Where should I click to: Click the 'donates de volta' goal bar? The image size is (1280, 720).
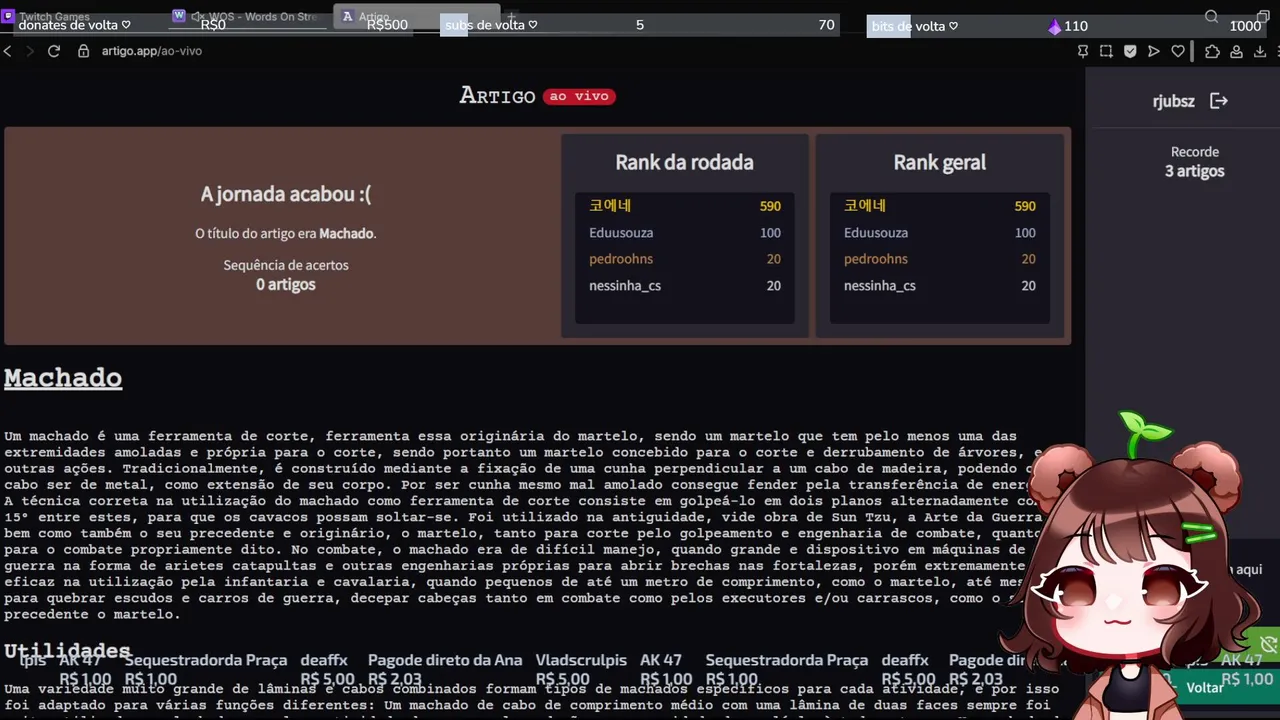coord(213,25)
